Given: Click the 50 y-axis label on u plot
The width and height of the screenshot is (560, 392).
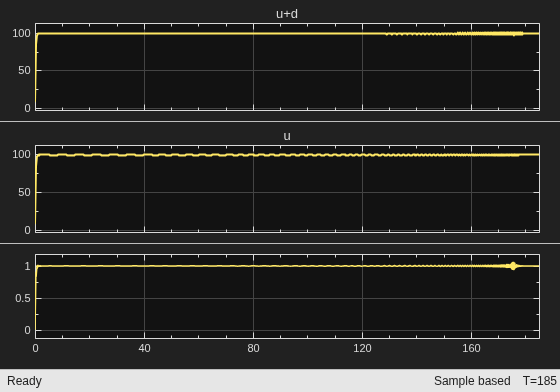Looking at the screenshot, I should point(24,192).
